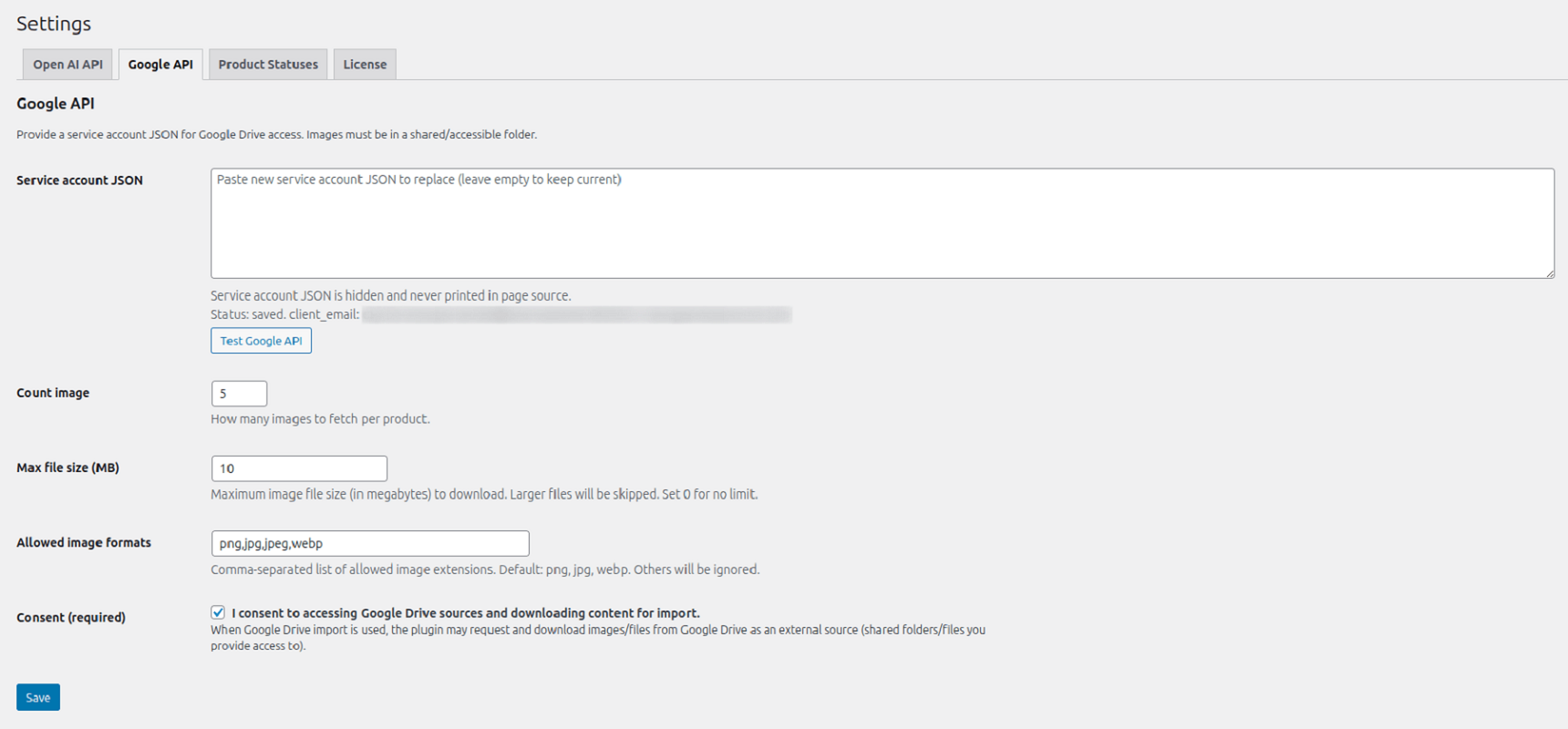Uncheck the Google Drive consent checkbox
Image resolution: width=1568 pixels, height=729 pixels.
(x=218, y=612)
